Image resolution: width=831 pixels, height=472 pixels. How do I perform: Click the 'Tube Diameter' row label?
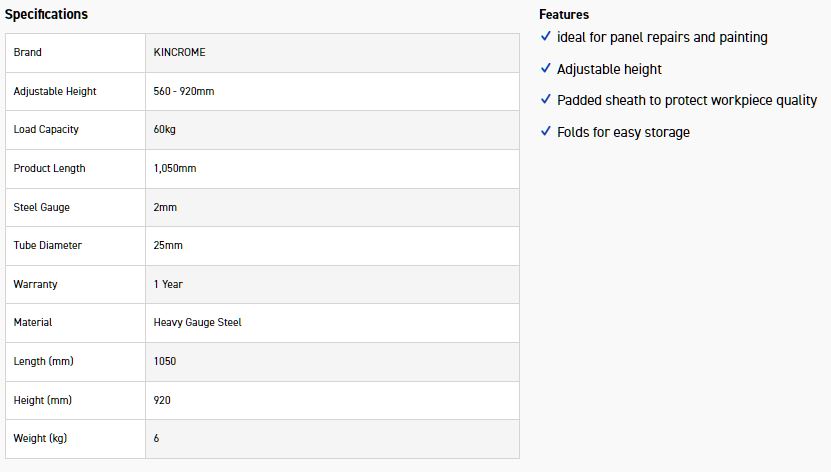pos(47,245)
